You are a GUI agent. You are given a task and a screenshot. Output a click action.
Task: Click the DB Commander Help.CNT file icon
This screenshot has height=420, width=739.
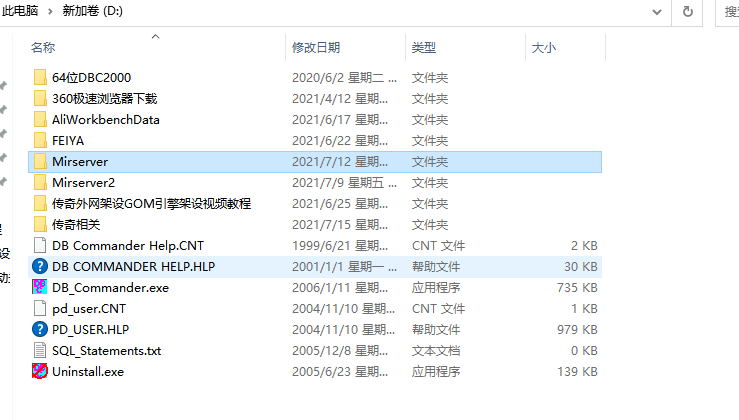(40, 246)
